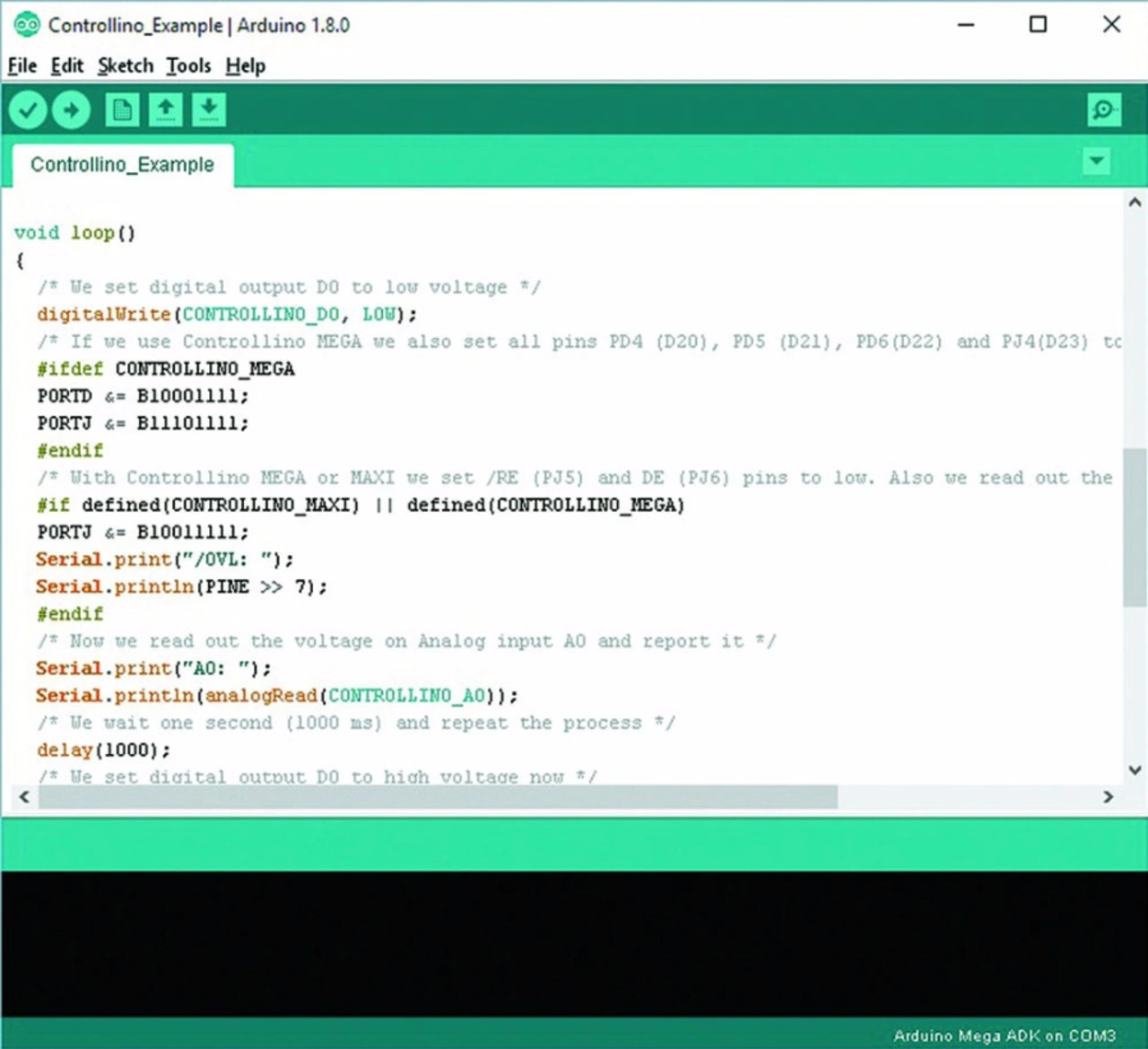Select the Controllino_Example tab
Image resolution: width=1148 pixels, height=1049 pixels.
123,165
